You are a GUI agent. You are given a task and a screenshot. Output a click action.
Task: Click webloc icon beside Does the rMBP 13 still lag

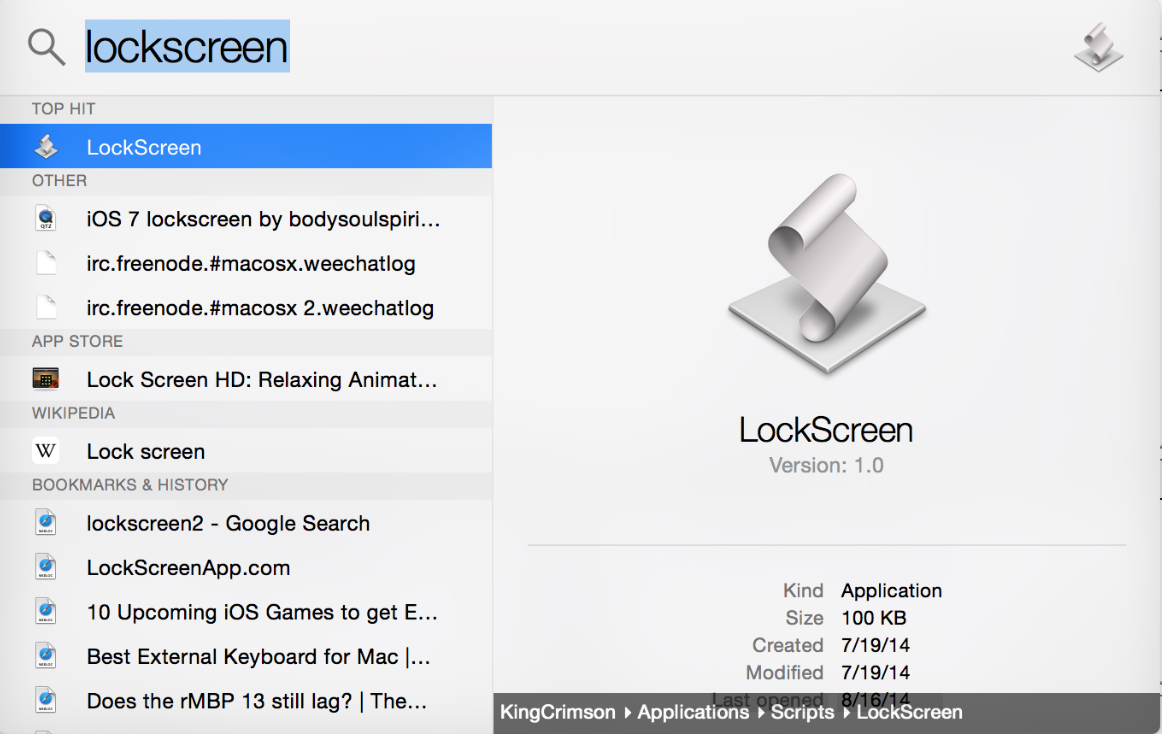pyautogui.click(x=46, y=701)
